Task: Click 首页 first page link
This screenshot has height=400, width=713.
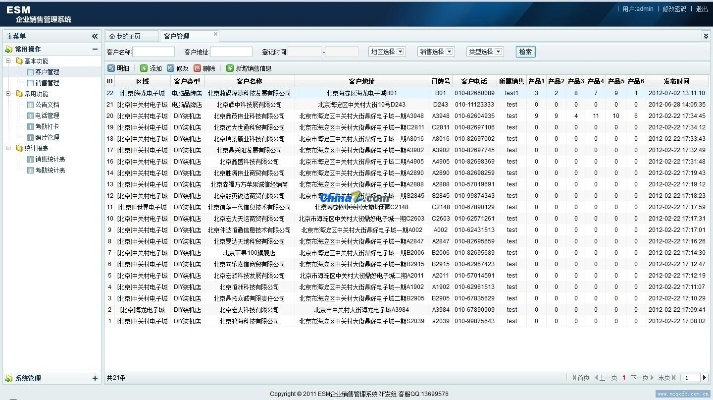Action: coord(581,378)
